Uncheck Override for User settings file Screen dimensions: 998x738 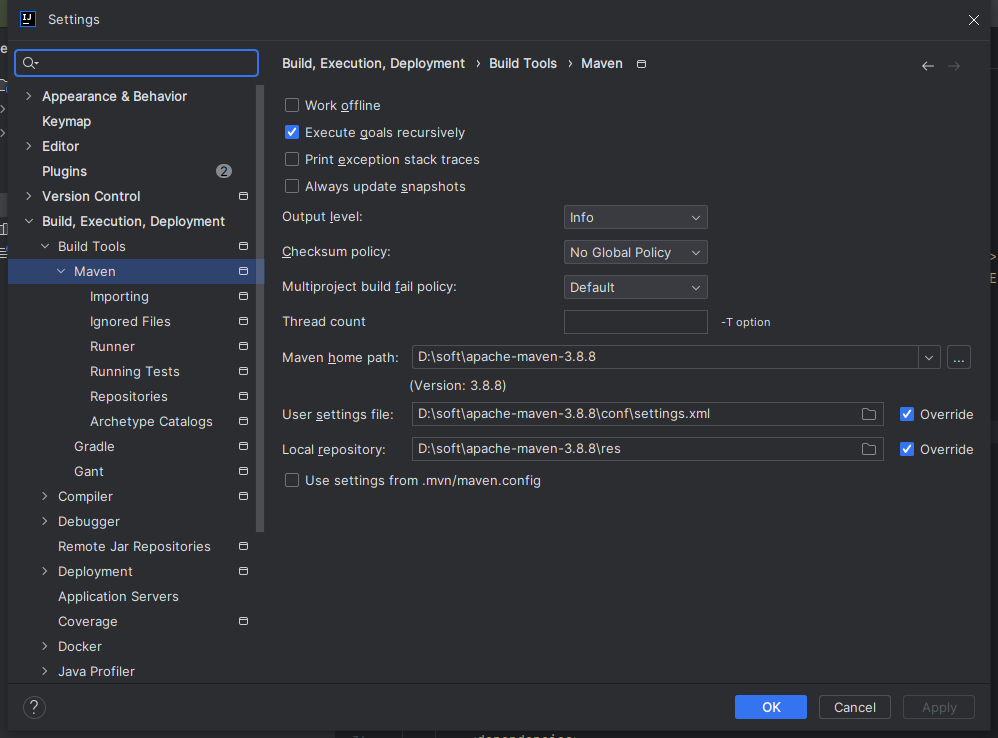click(907, 414)
